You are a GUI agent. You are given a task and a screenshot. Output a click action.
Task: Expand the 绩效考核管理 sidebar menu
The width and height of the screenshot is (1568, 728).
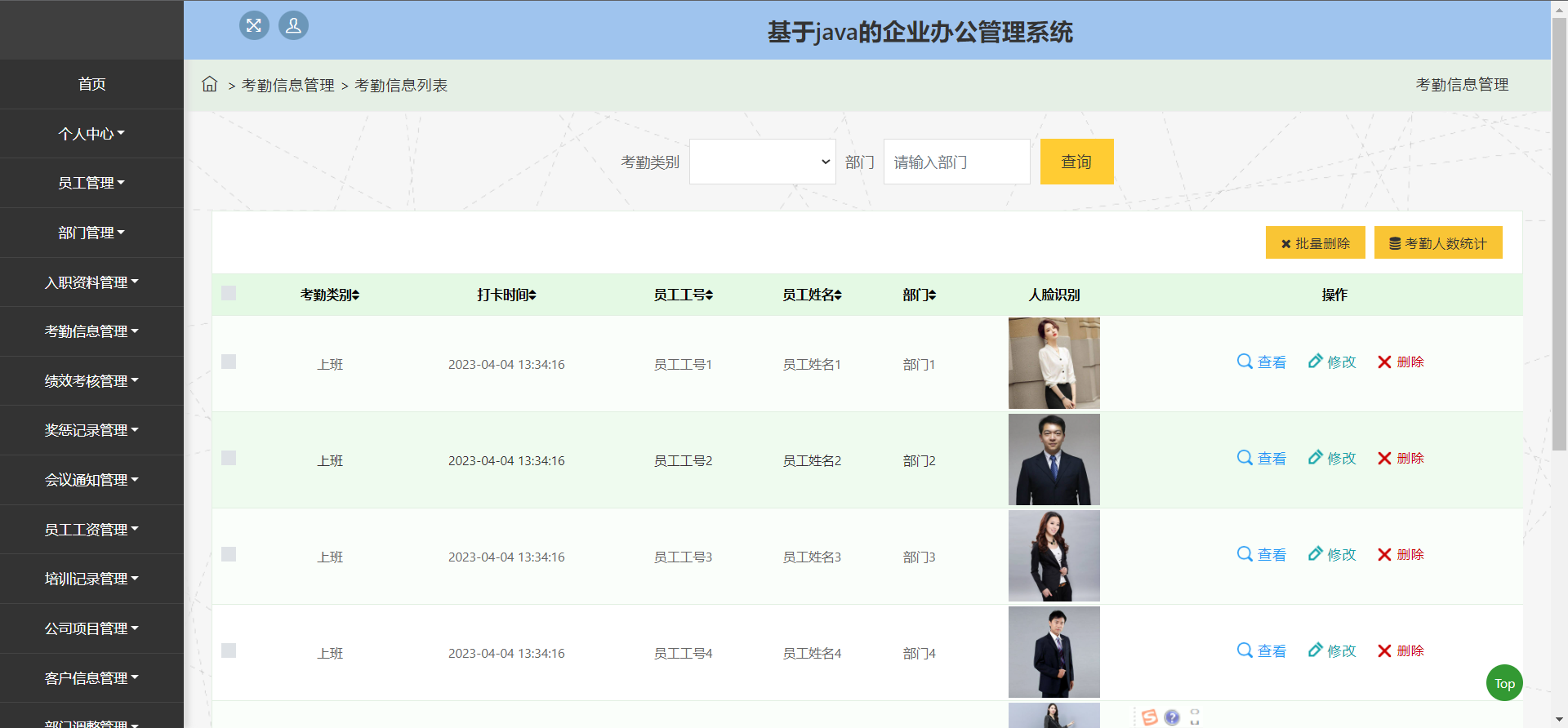pyautogui.click(x=91, y=381)
